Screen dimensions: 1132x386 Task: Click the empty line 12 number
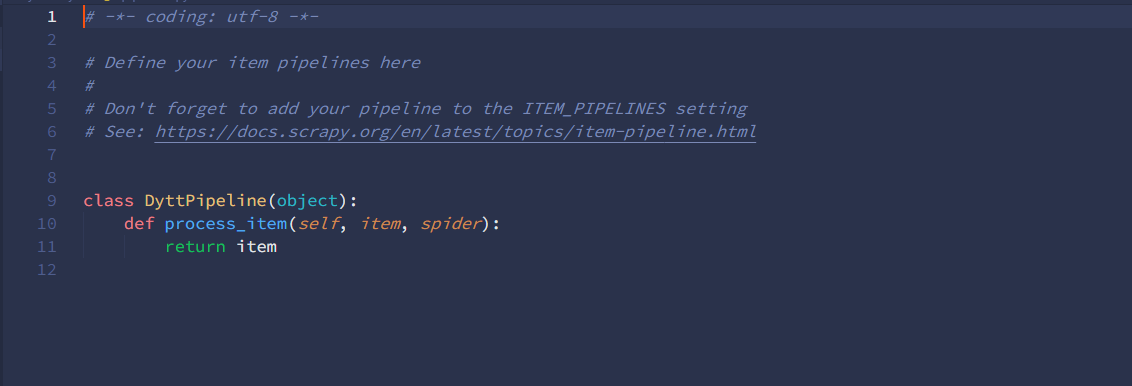[x=46, y=270]
